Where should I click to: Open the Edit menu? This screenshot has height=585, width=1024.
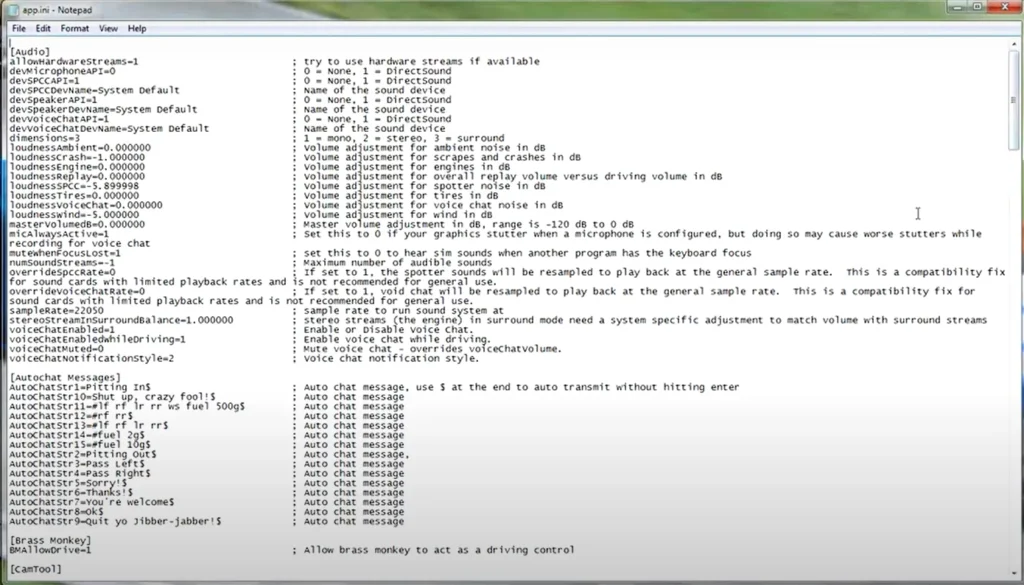[x=43, y=29]
